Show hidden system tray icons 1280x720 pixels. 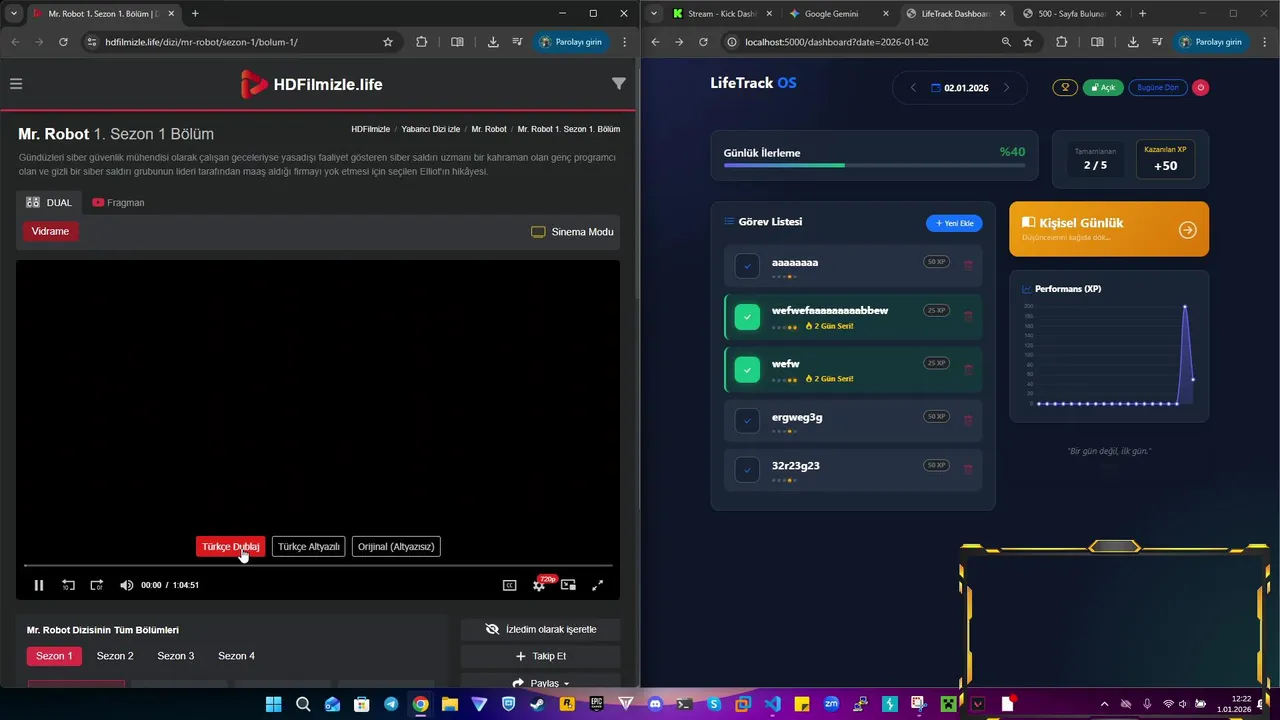point(1104,704)
